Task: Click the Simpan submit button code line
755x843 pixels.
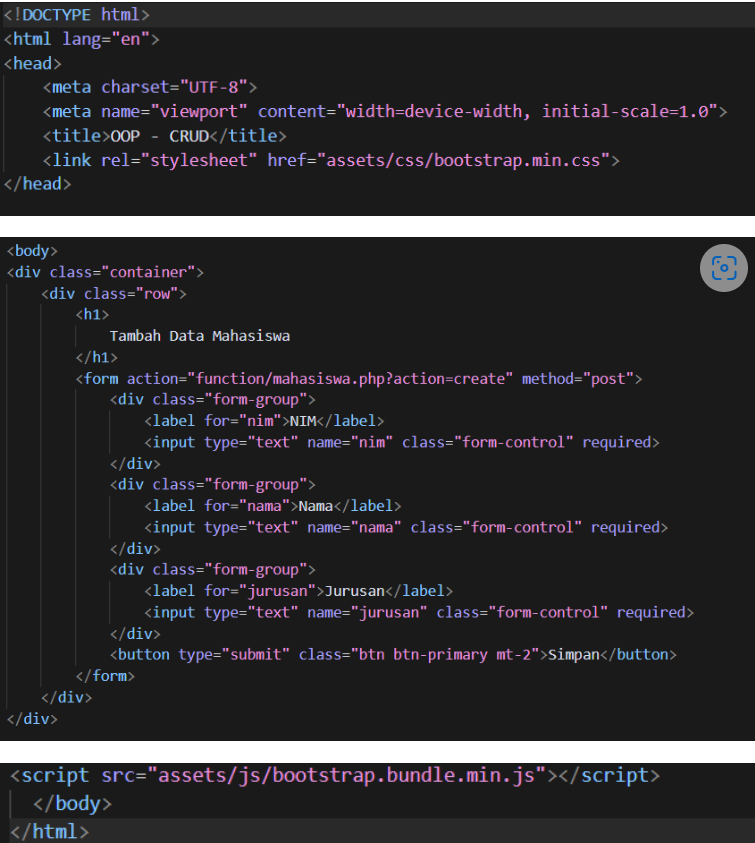Action: coord(396,655)
